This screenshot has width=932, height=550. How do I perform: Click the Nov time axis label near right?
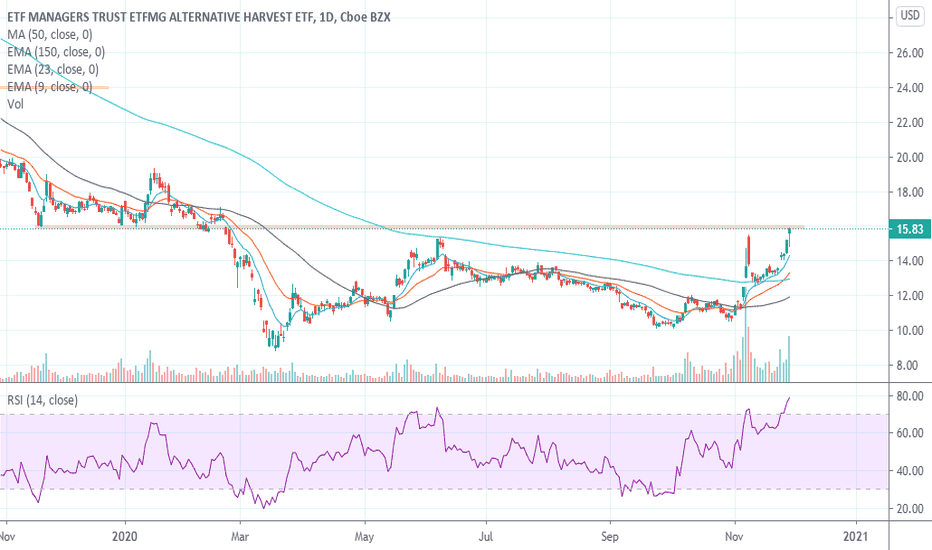click(734, 536)
